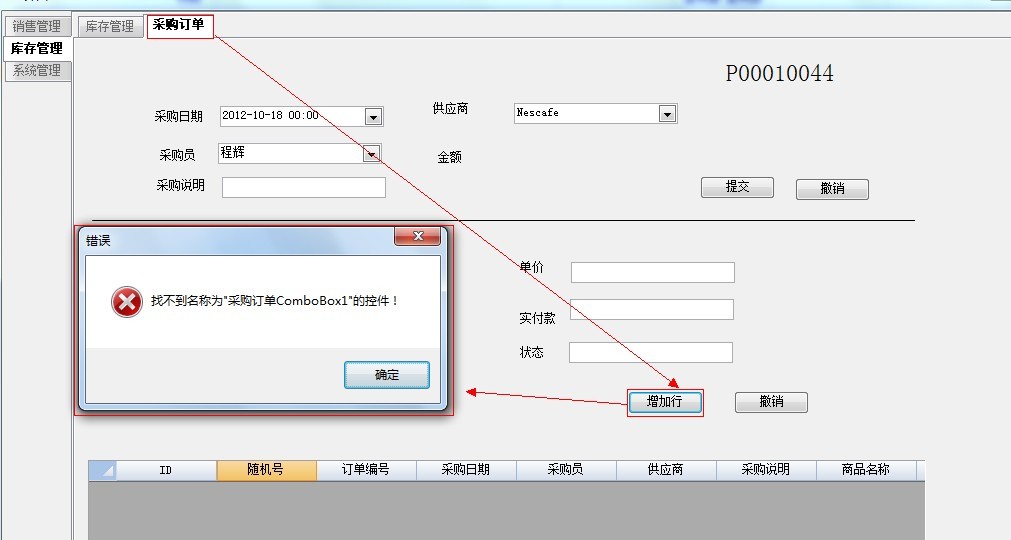Close the 错误 dialog with the X
The image size is (1011, 540).
[418, 236]
